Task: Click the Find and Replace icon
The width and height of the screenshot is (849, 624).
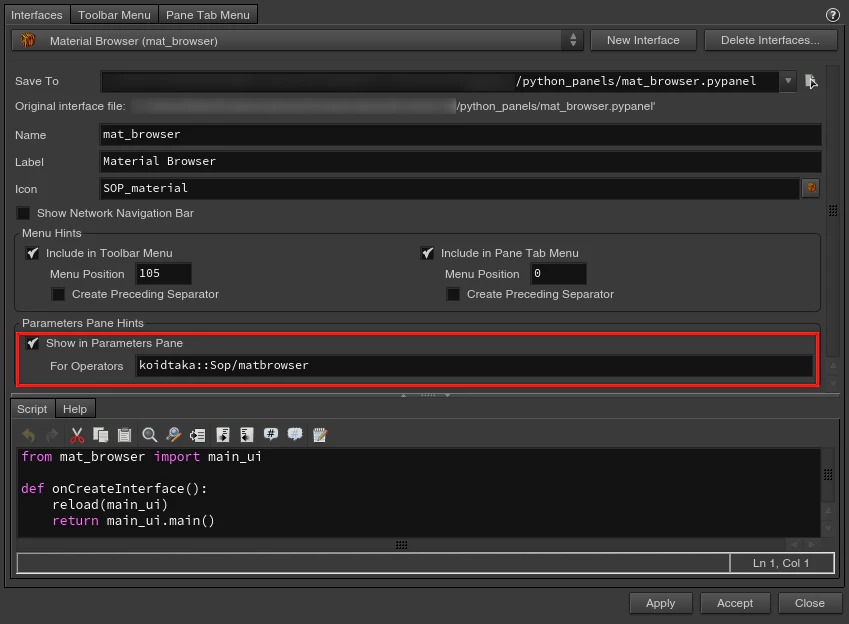Action: click(173, 435)
